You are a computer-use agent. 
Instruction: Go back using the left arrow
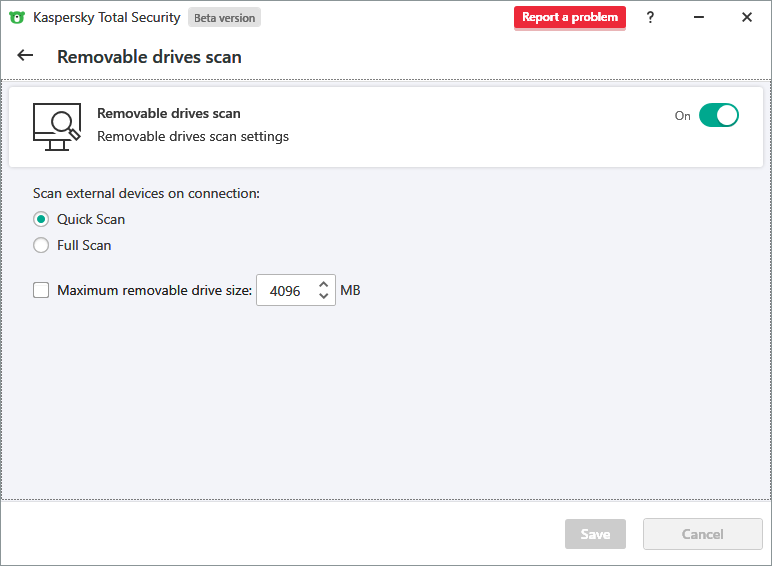(25, 56)
